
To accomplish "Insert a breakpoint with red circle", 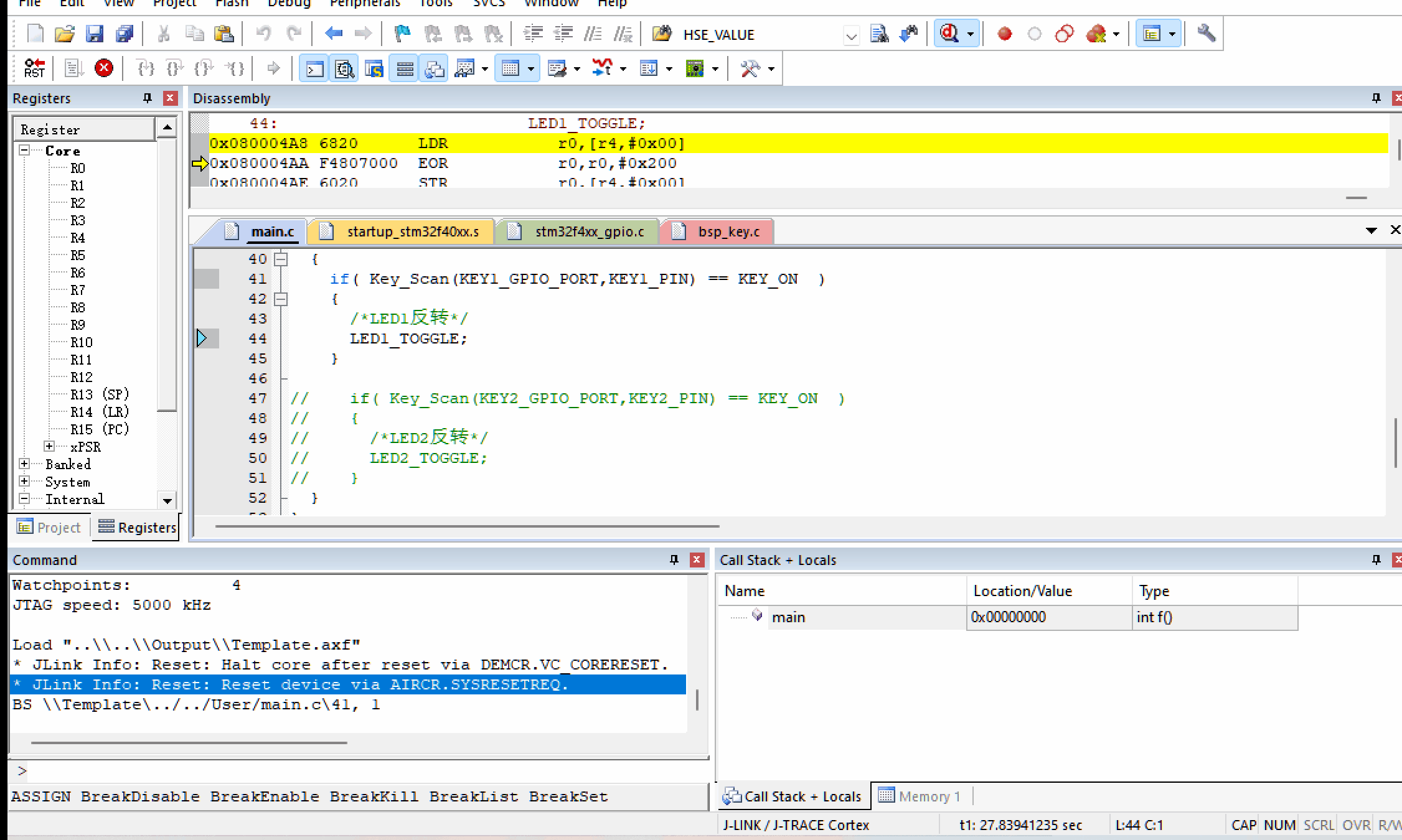I will pos(1004,34).
